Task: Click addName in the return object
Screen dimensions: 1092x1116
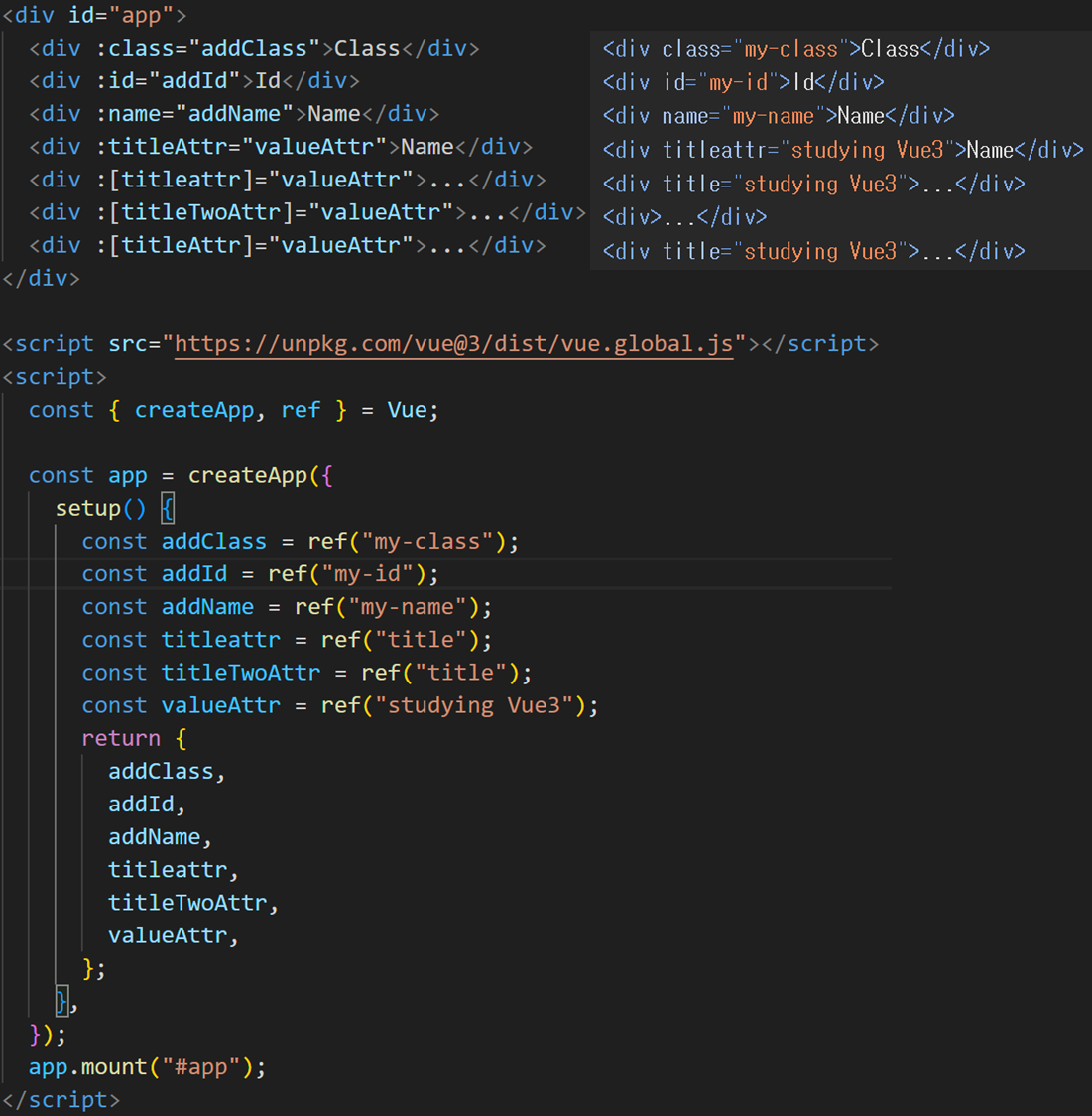Action: click(x=155, y=837)
